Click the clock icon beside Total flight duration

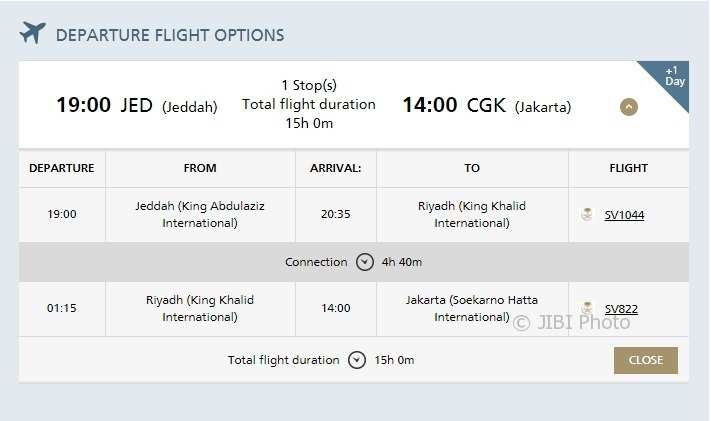point(357,360)
